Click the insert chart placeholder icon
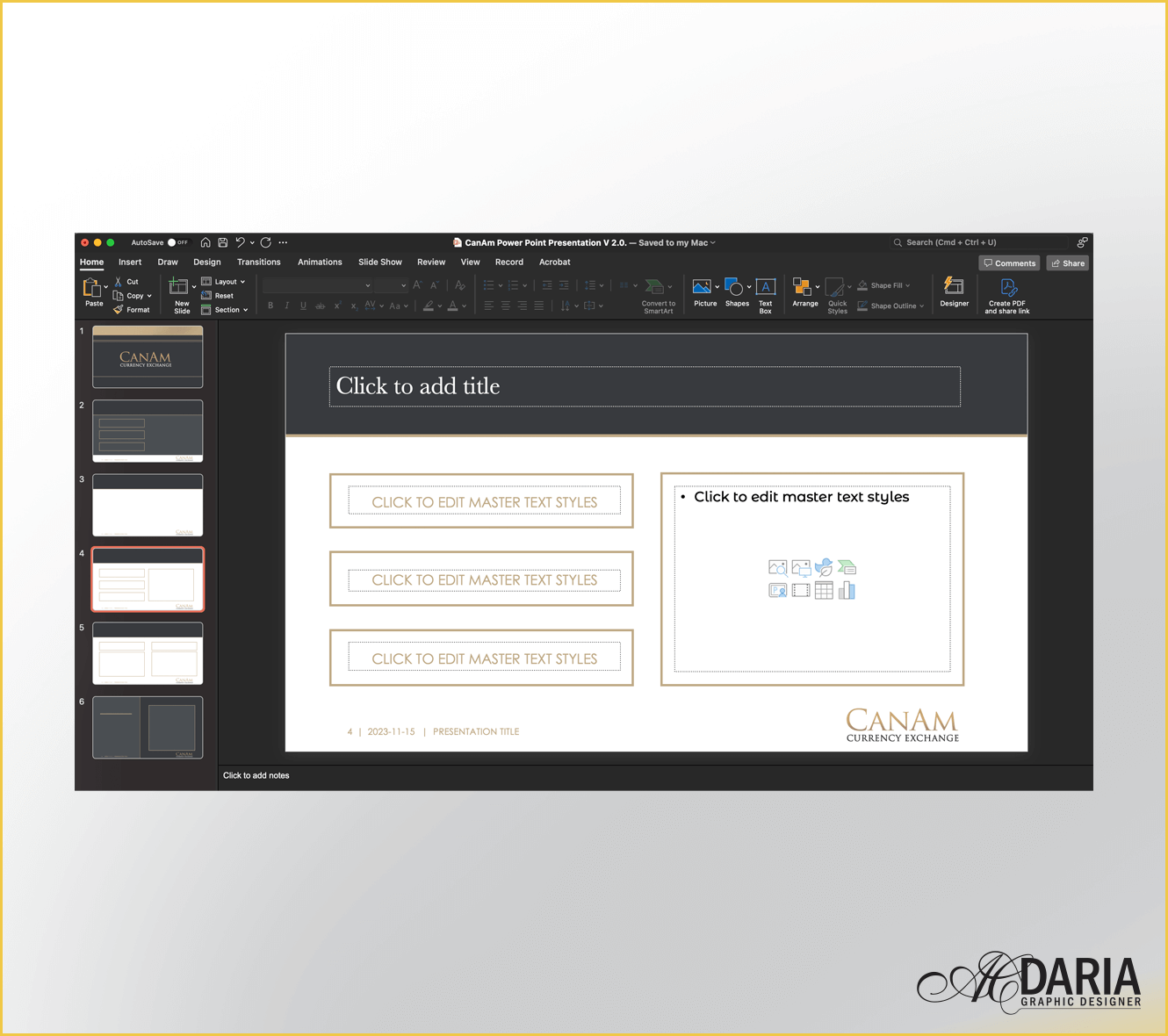 click(x=847, y=591)
